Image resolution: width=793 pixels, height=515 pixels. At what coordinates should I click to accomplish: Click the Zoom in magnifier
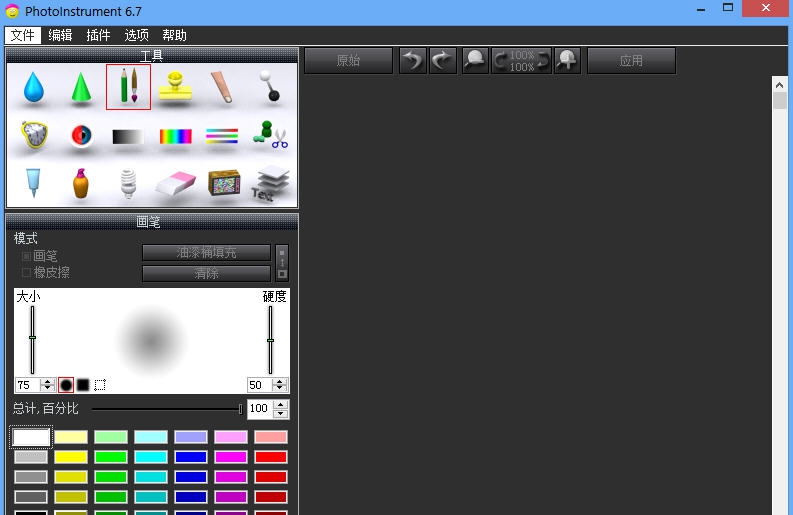click(567, 61)
